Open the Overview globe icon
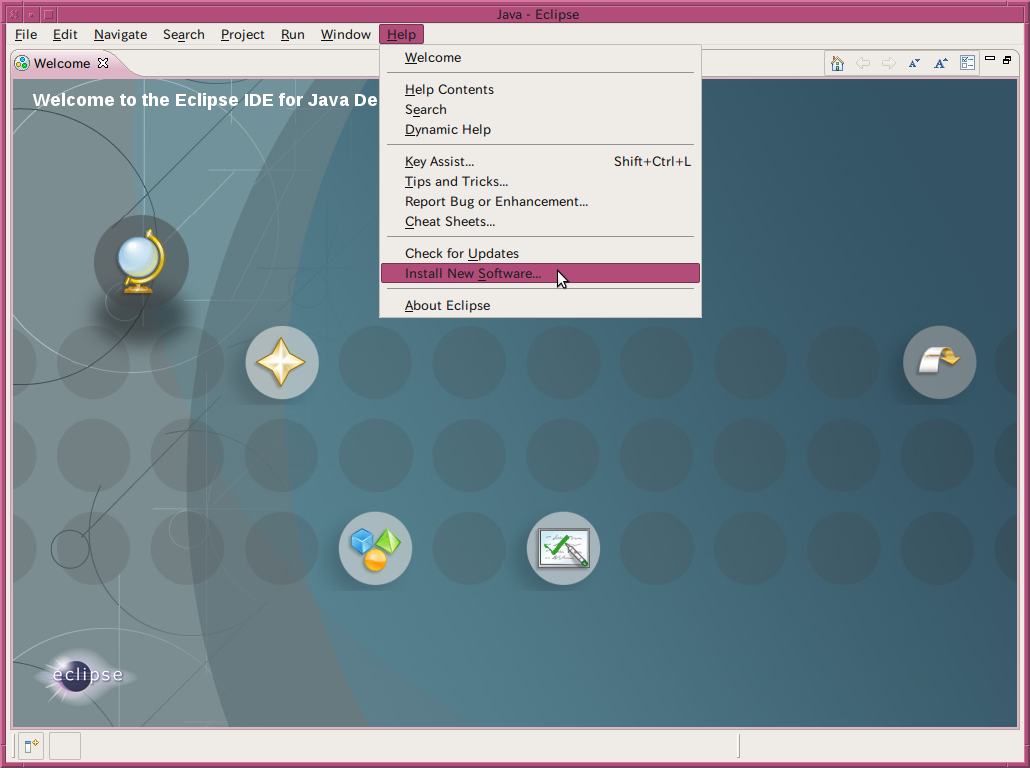Viewport: 1030px width, 768px height. pyautogui.click(x=141, y=263)
